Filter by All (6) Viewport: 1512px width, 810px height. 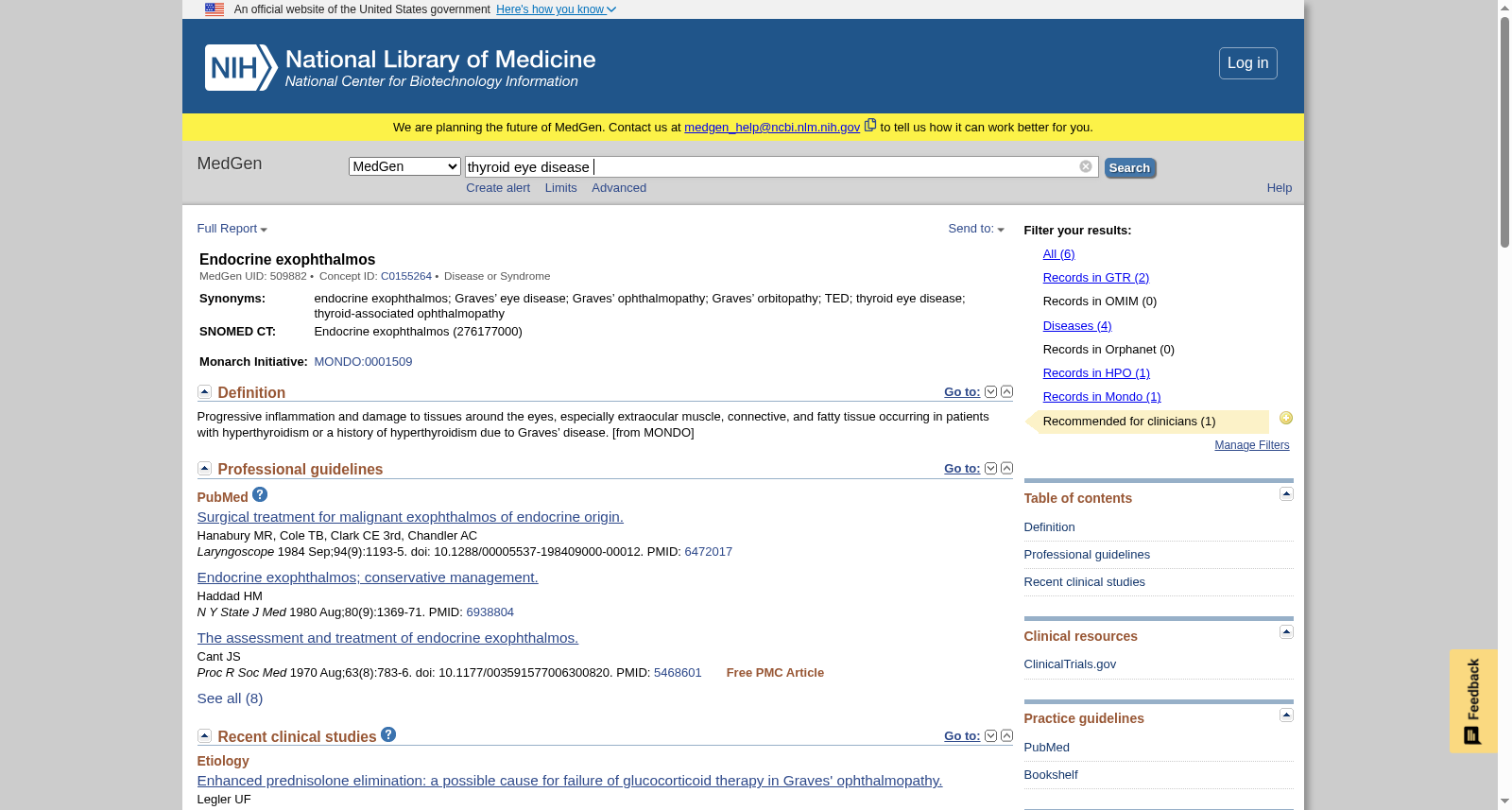[x=1058, y=254]
